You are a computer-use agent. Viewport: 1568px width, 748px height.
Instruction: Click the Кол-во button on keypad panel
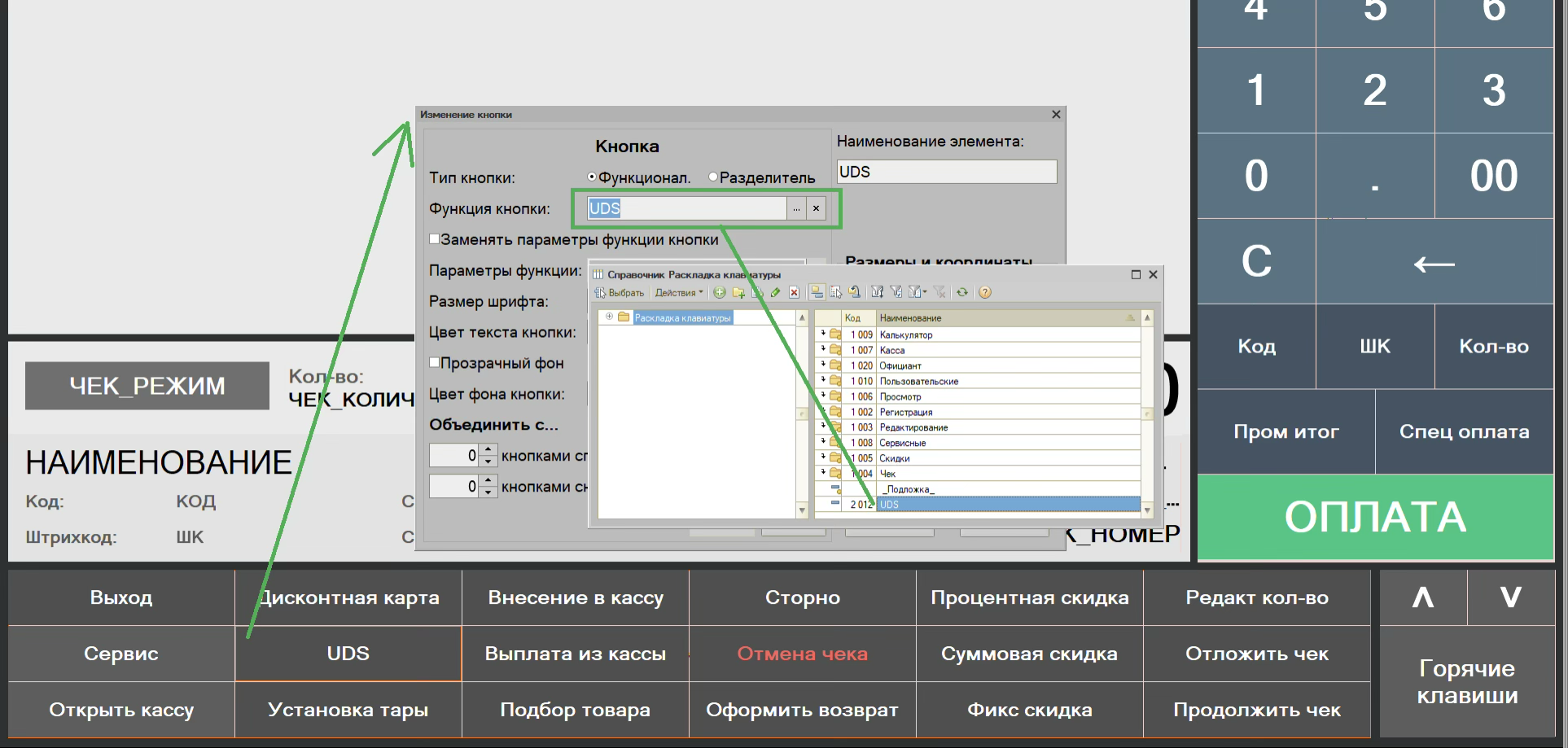click(x=1494, y=346)
